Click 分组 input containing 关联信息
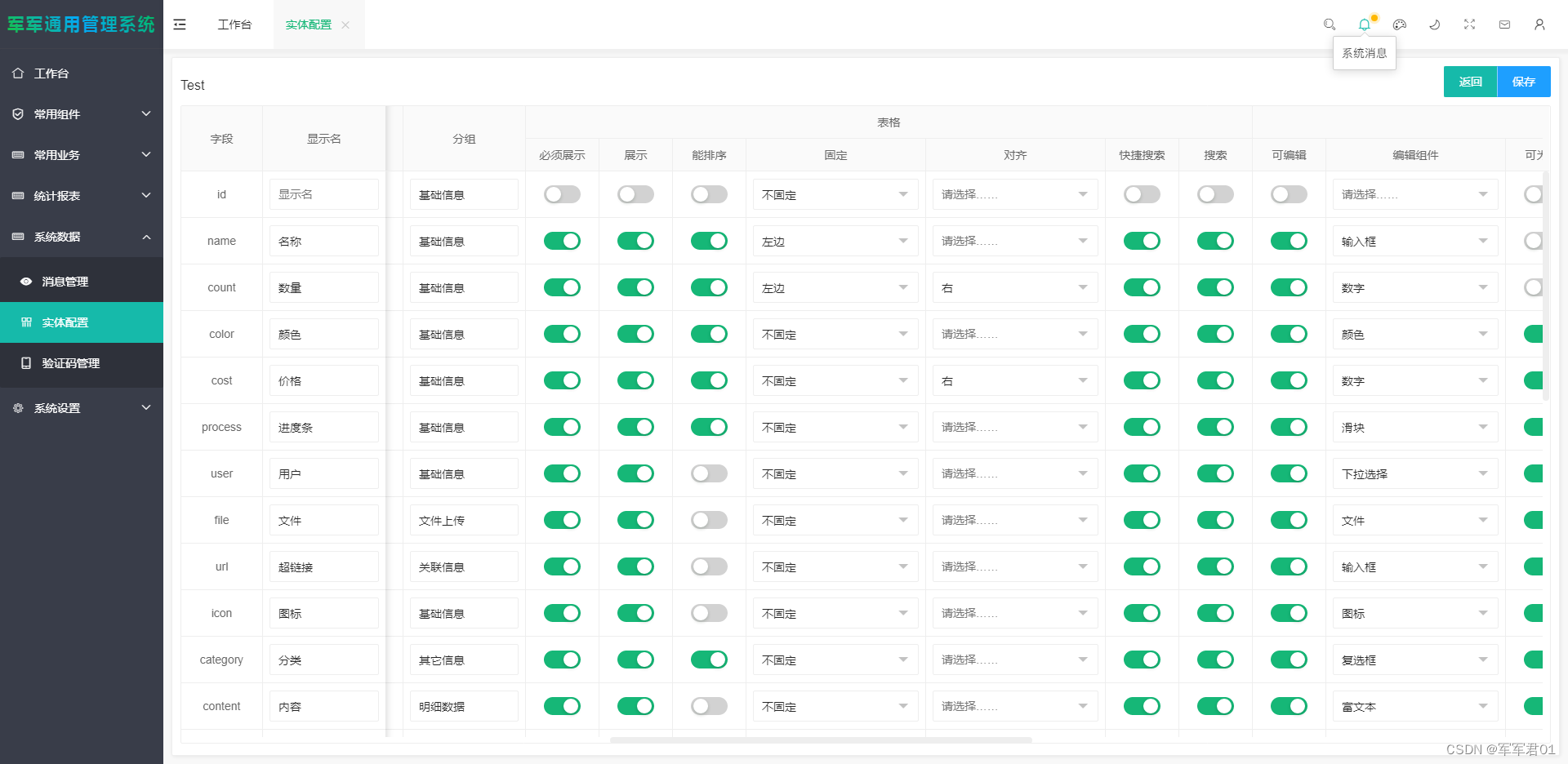The image size is (1568, 764). tap(464, 567)
